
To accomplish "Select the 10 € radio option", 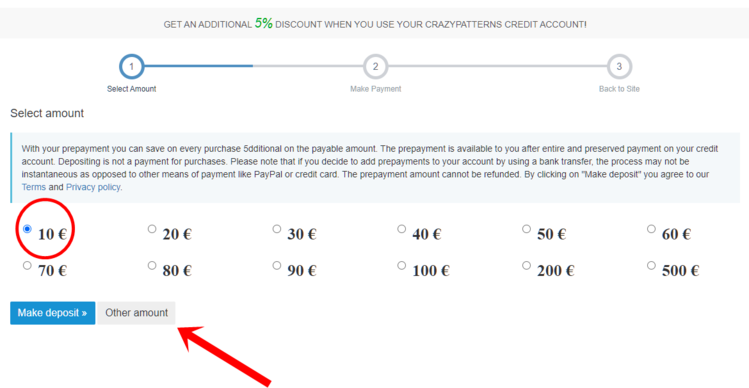I will 27,229.
